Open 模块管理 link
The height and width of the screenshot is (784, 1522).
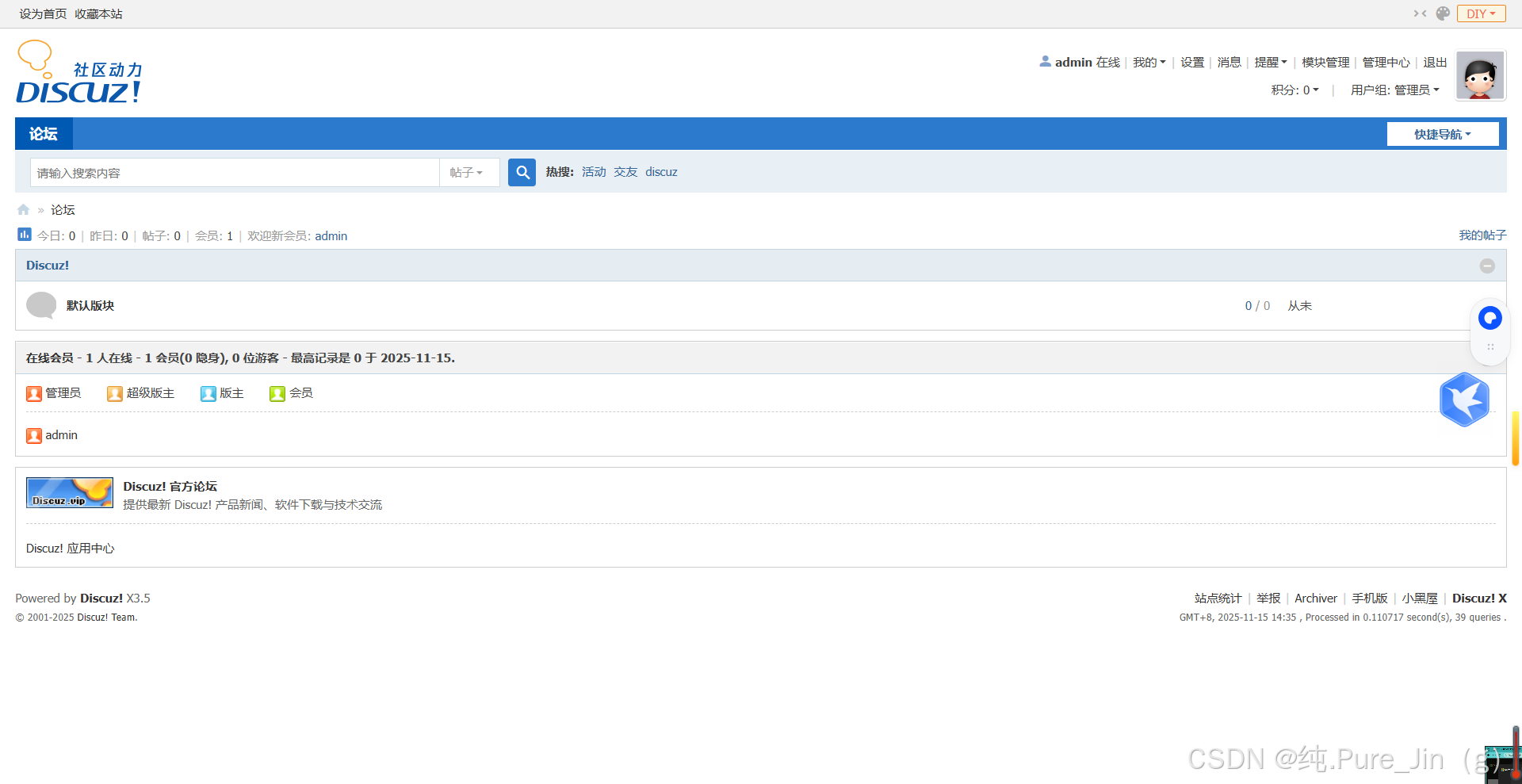(1325, 63)
